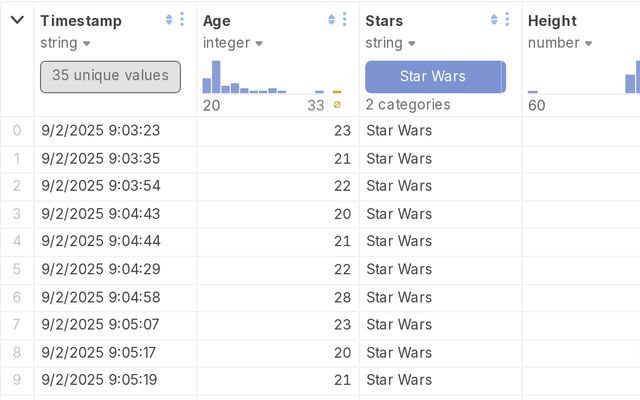The height and width of the screenshot is (400, 640).
Task: Click Star Wars cell in row 9
Action: (399, 380)
